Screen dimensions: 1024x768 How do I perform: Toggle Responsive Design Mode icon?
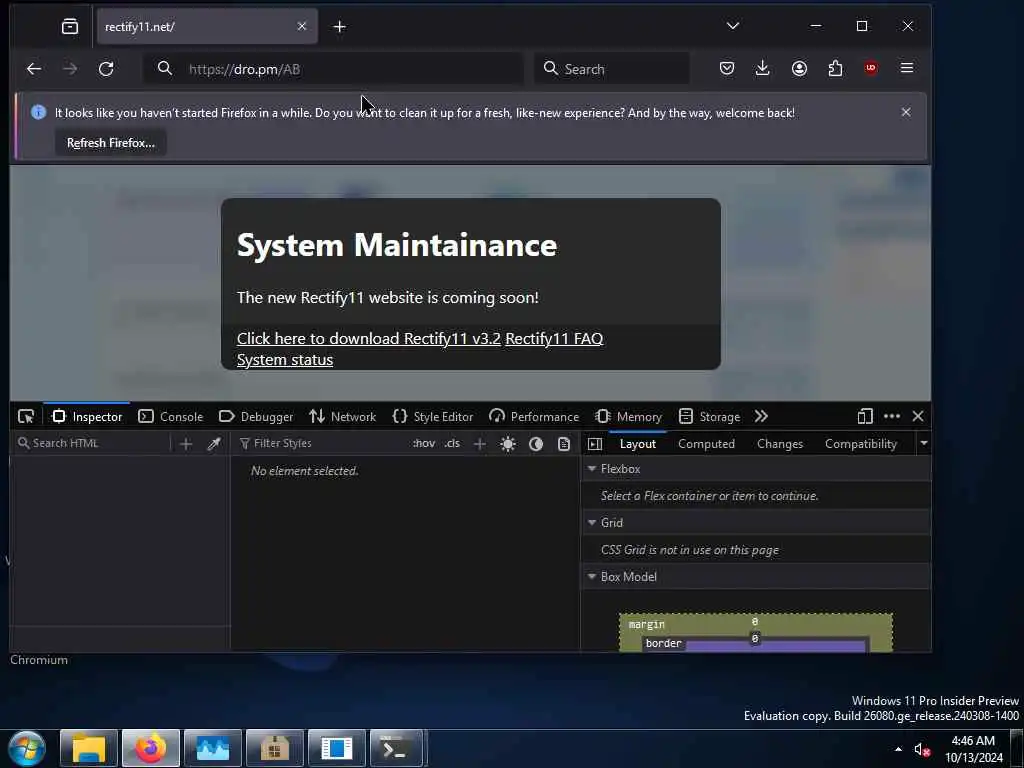[x=865, y=417]
